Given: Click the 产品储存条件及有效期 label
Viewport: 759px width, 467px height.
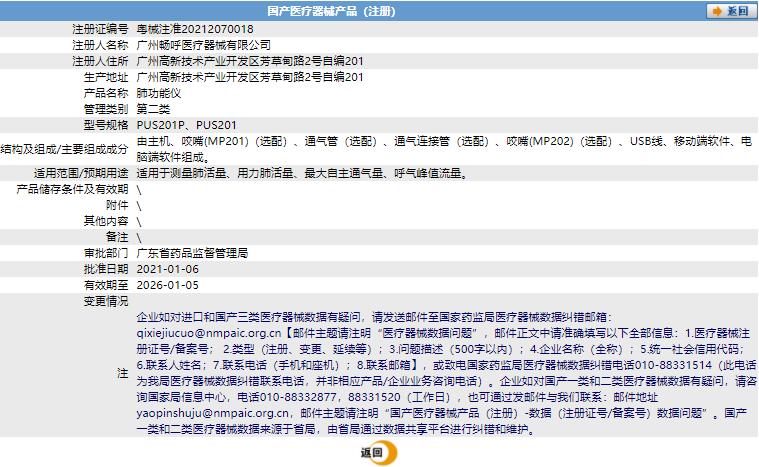Looking at the screenshot, I should click(73, 189).
